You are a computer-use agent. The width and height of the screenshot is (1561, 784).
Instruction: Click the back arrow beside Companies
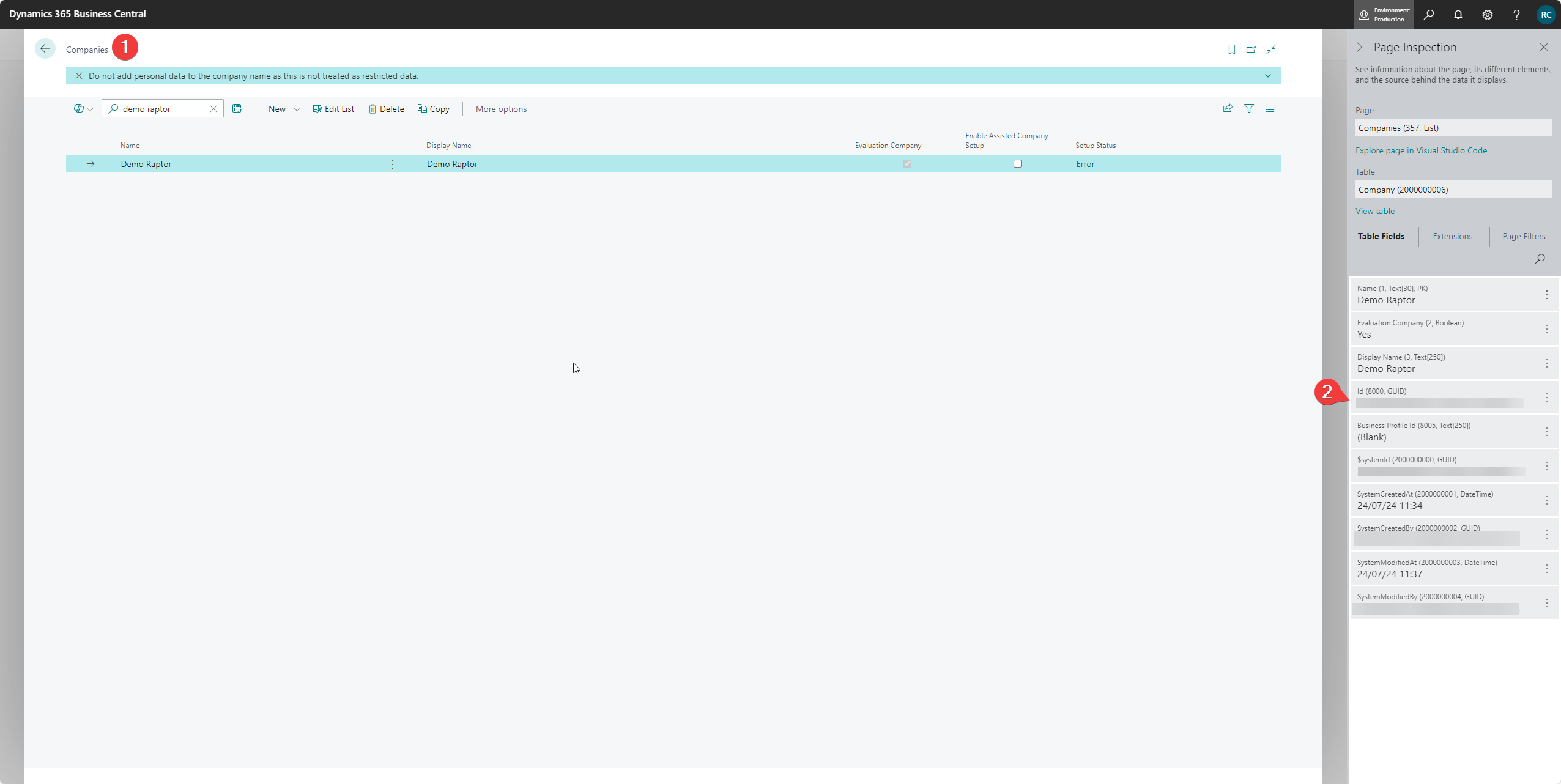[x=45, y=49]
